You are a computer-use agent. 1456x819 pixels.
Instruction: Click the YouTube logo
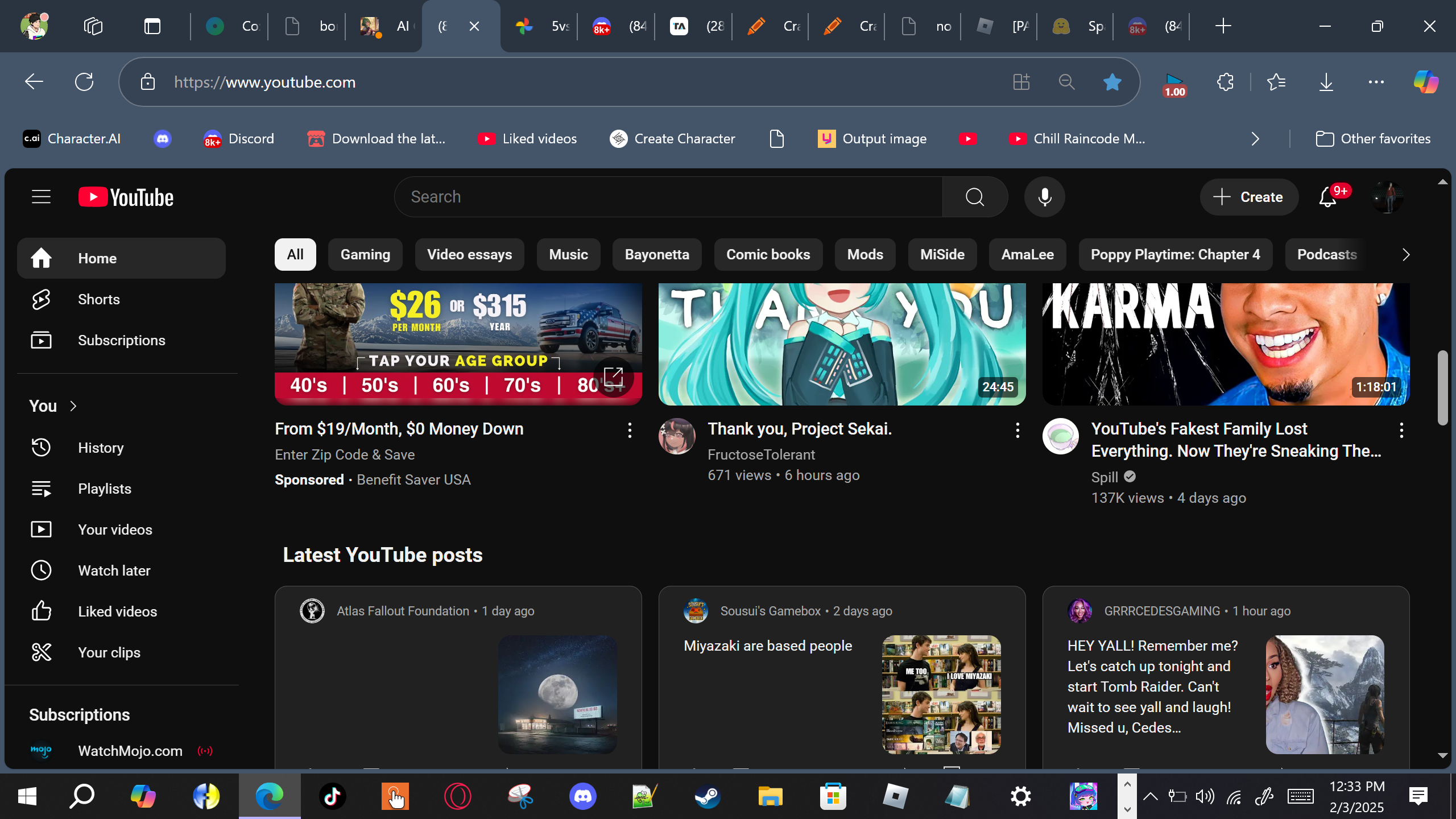pos(126,197)
